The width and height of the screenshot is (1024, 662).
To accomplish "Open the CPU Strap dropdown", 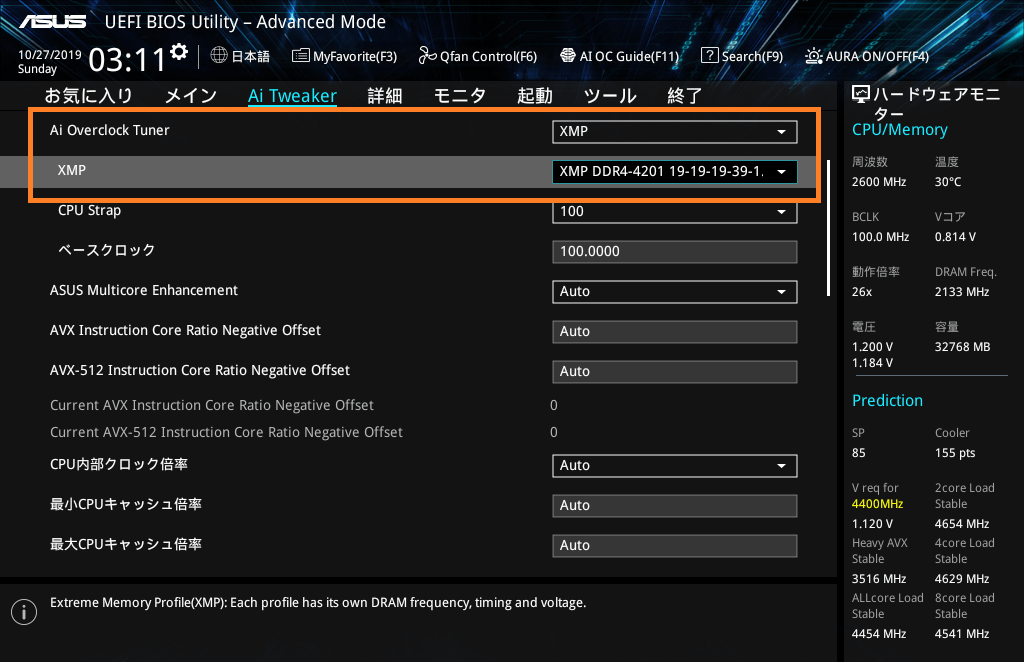I will point(675,212).
